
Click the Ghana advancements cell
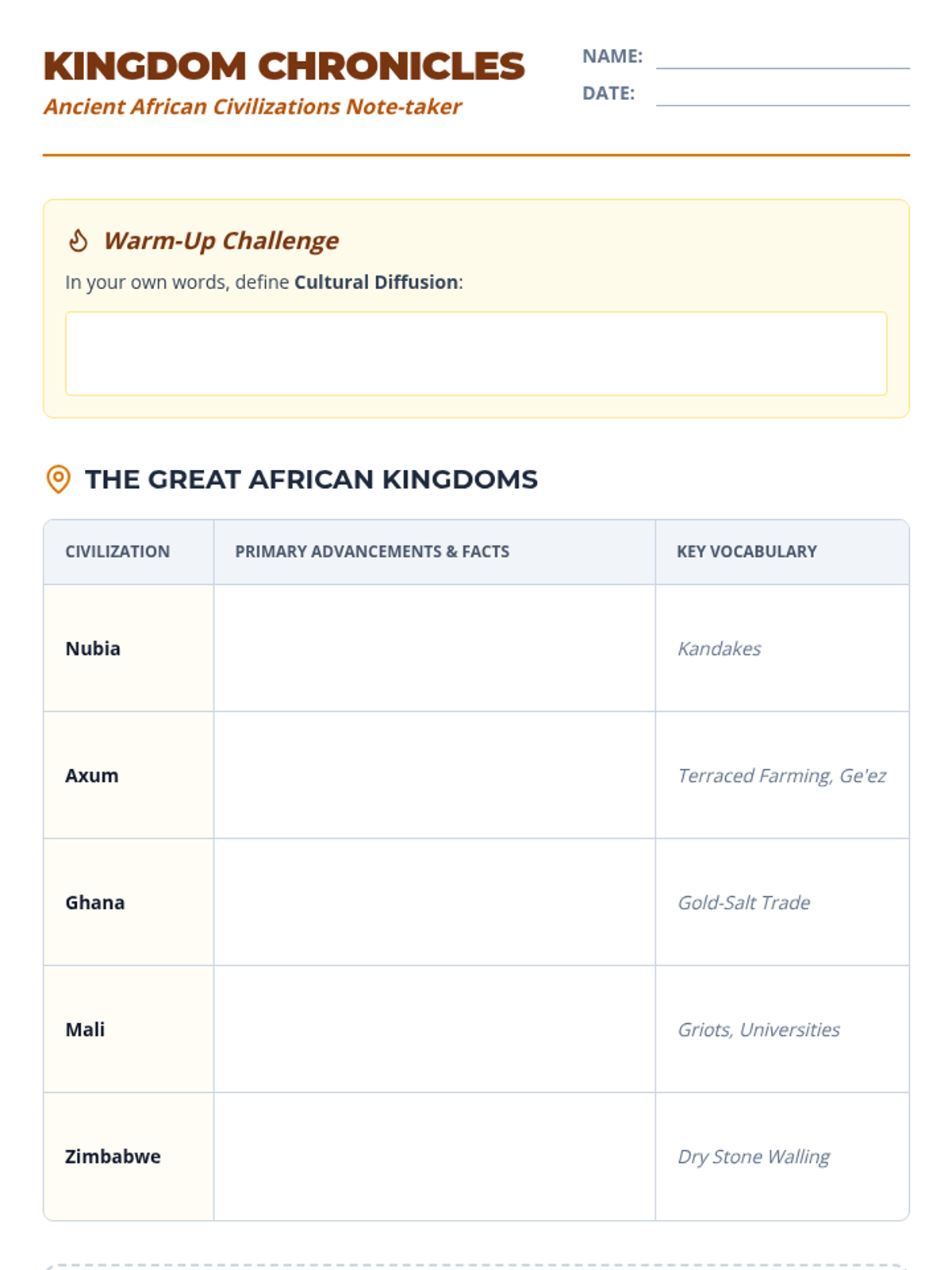click(434, 902)
